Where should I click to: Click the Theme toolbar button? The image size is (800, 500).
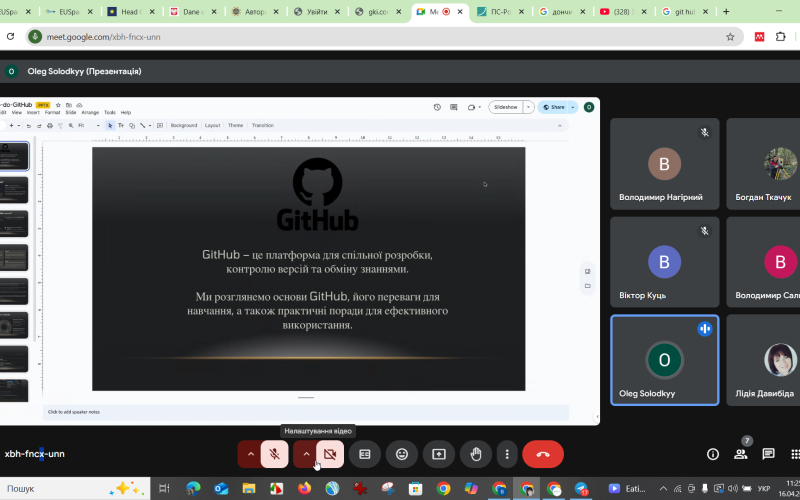pyautogui.click(x=235, y=126)
